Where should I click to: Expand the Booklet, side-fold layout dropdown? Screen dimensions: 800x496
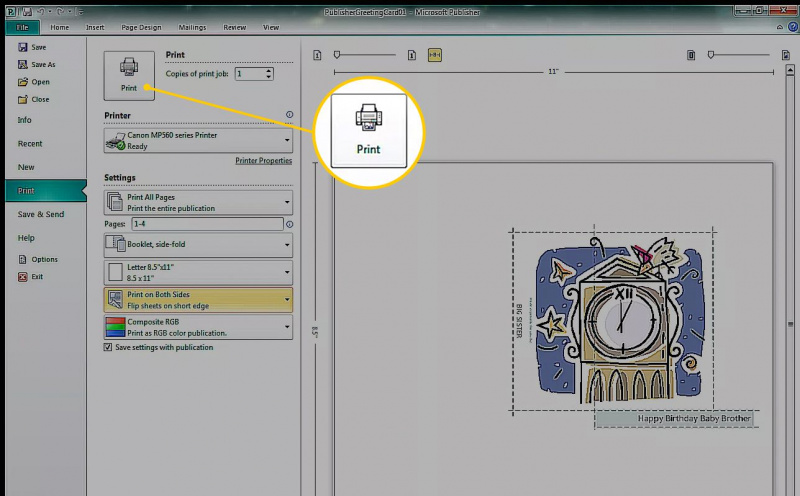coord(198,245)
